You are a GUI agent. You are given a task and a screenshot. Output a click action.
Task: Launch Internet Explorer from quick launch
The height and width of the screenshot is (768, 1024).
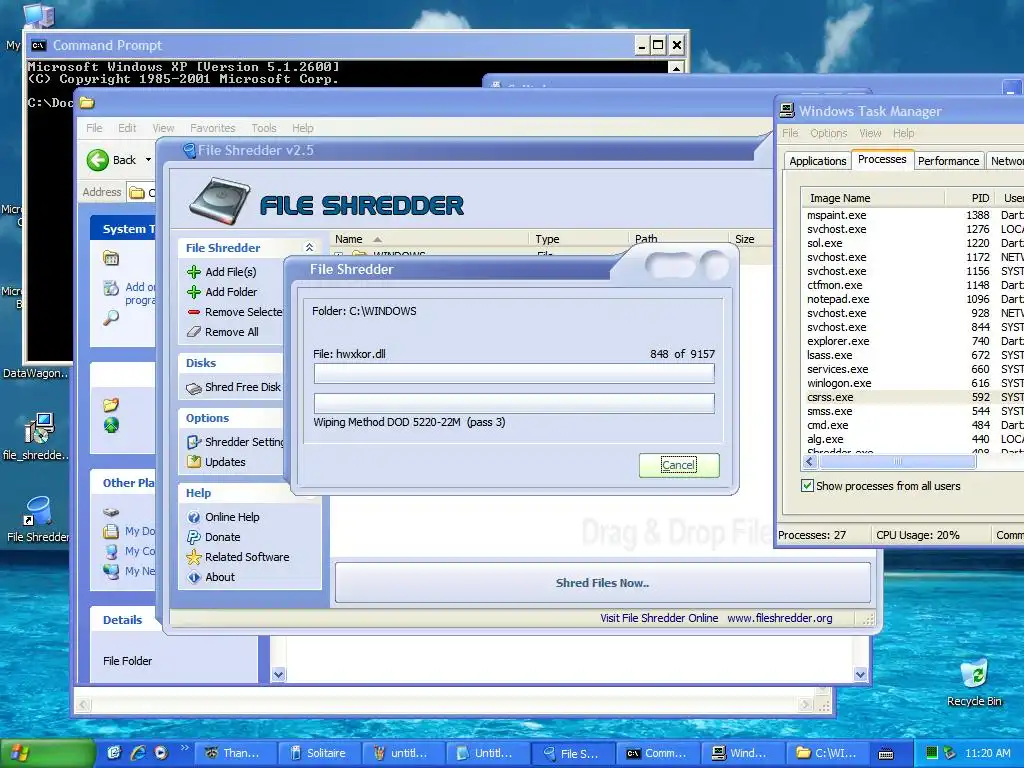[x=138, y=753]
